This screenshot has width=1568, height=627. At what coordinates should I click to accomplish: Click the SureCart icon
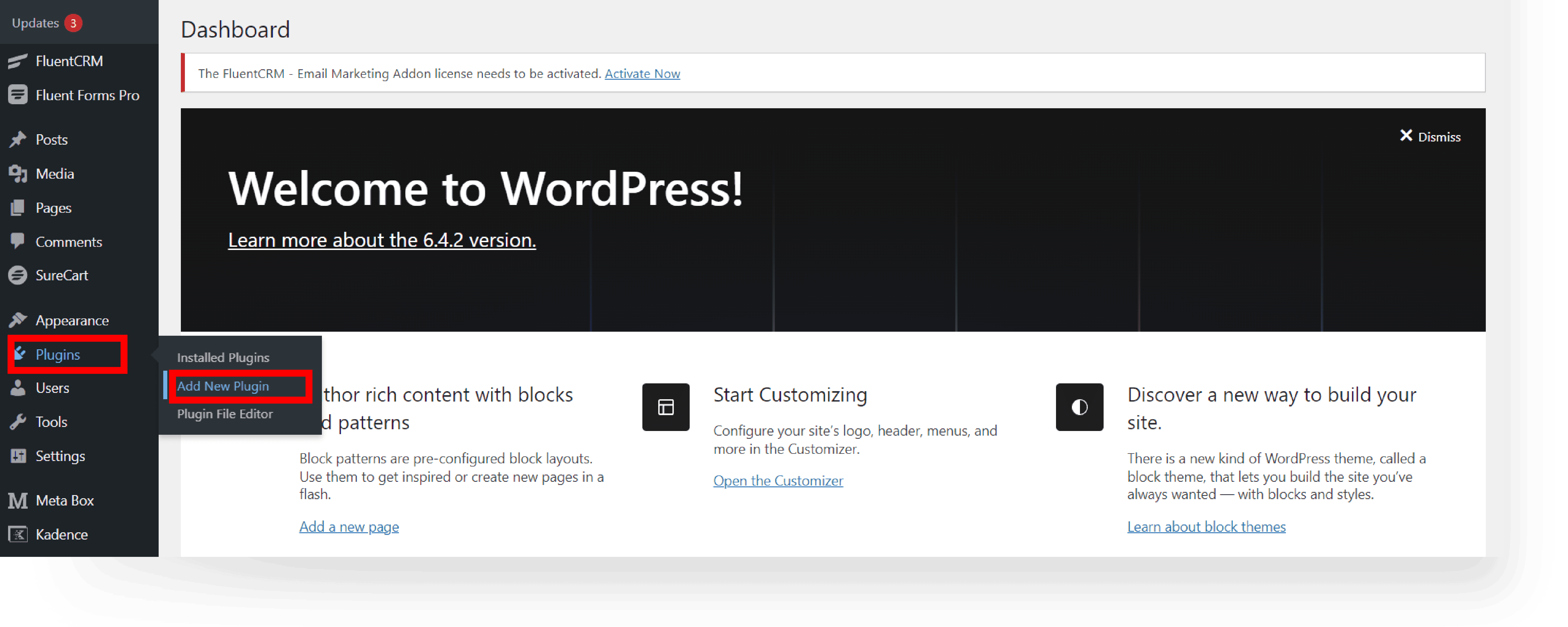pyautogui.click(x=18, y=275)
